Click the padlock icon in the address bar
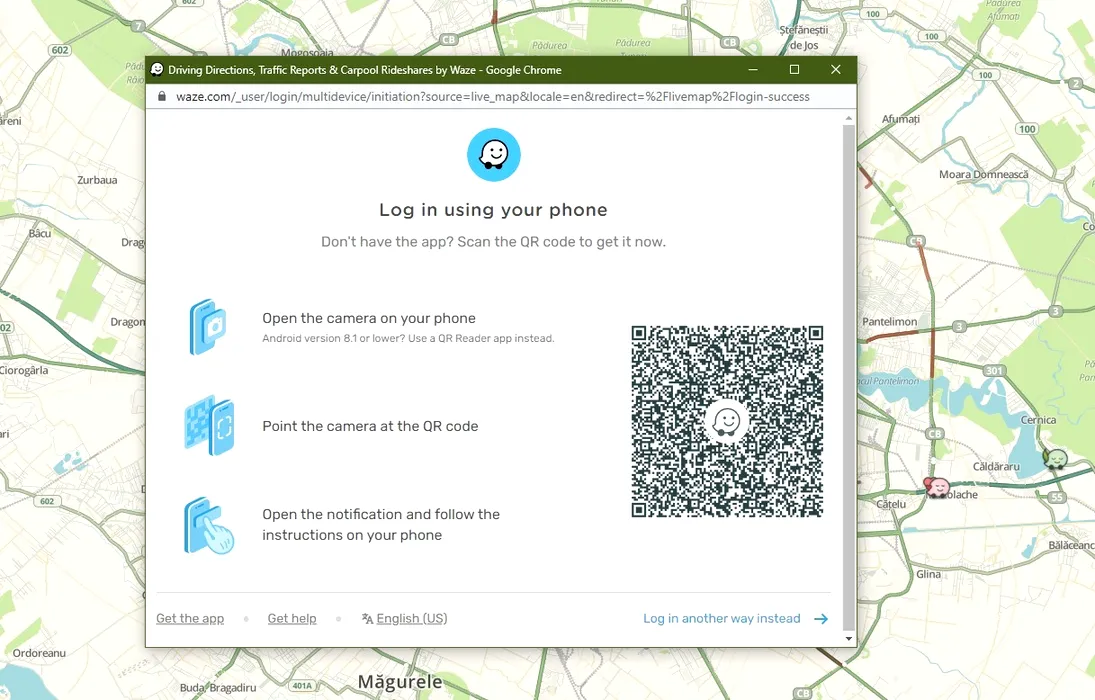1095x700 pixels. [162, 96]
